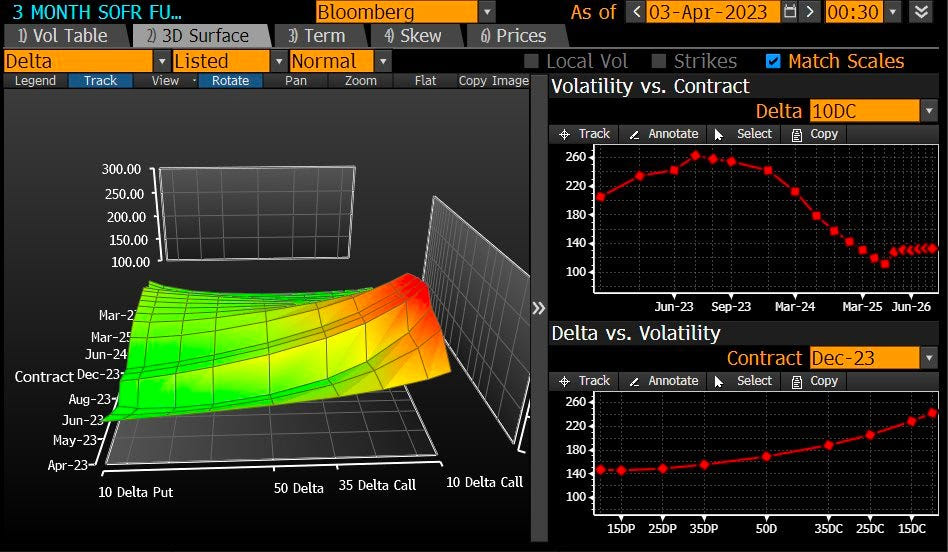Click the panel collapse arrows between charts
Image resolution: width=948 pixels, height=552 pixels.
point(538,307)
